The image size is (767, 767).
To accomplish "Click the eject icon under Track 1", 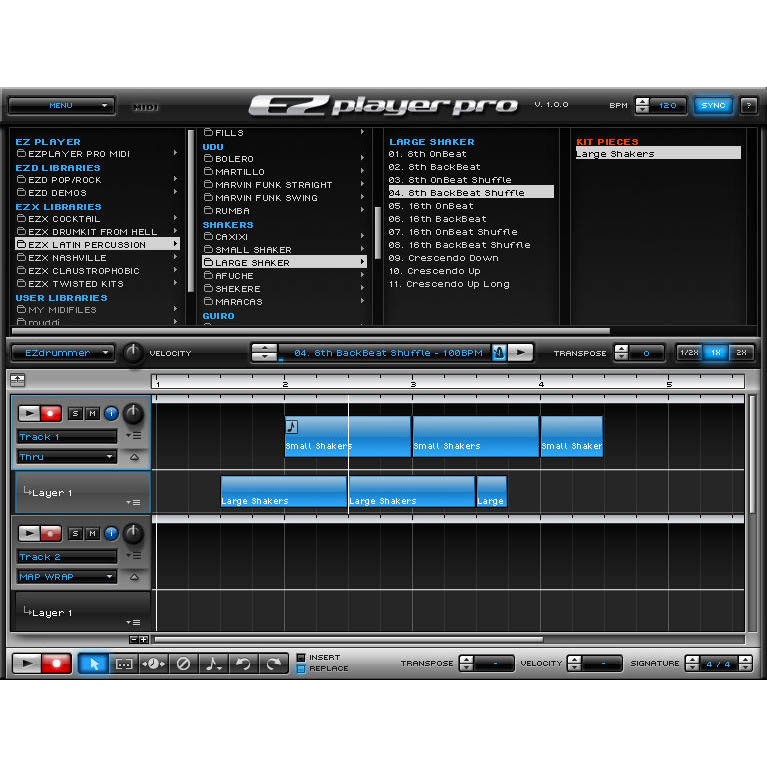I will (x=134, y=457).
